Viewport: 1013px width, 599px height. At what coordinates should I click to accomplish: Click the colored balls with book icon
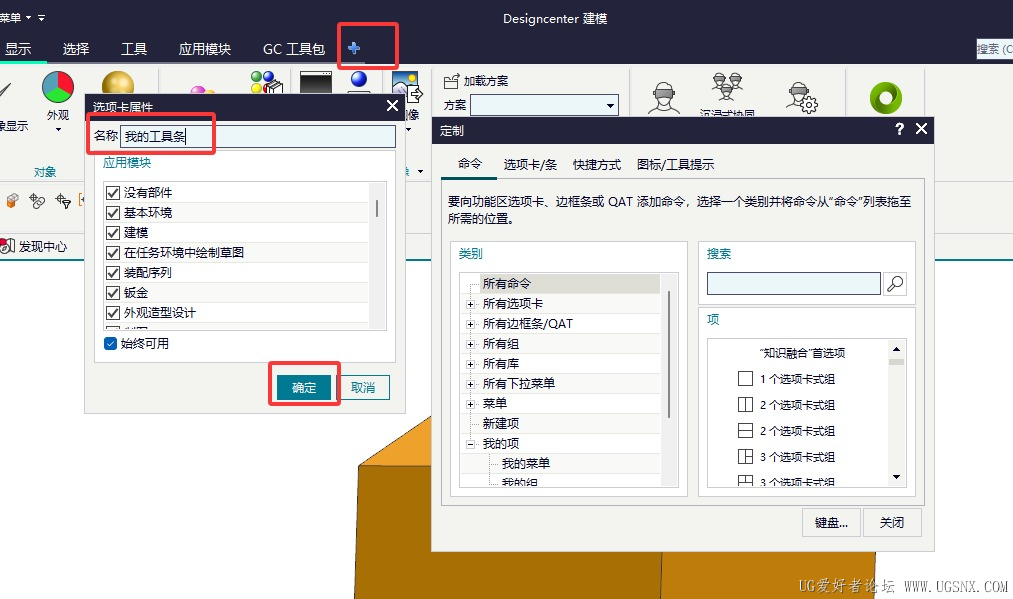(x=267, y=81)
